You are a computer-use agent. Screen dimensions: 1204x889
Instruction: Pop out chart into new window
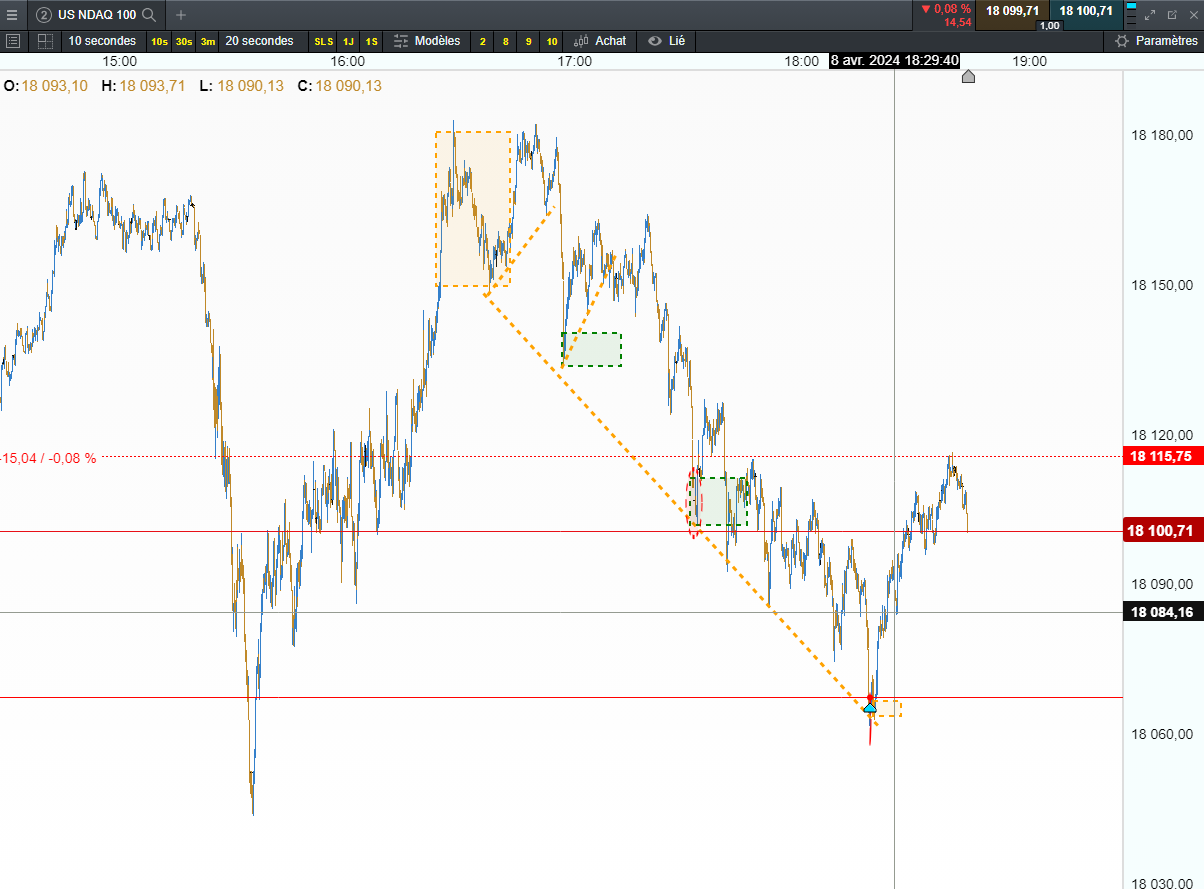click(1172, 14)
